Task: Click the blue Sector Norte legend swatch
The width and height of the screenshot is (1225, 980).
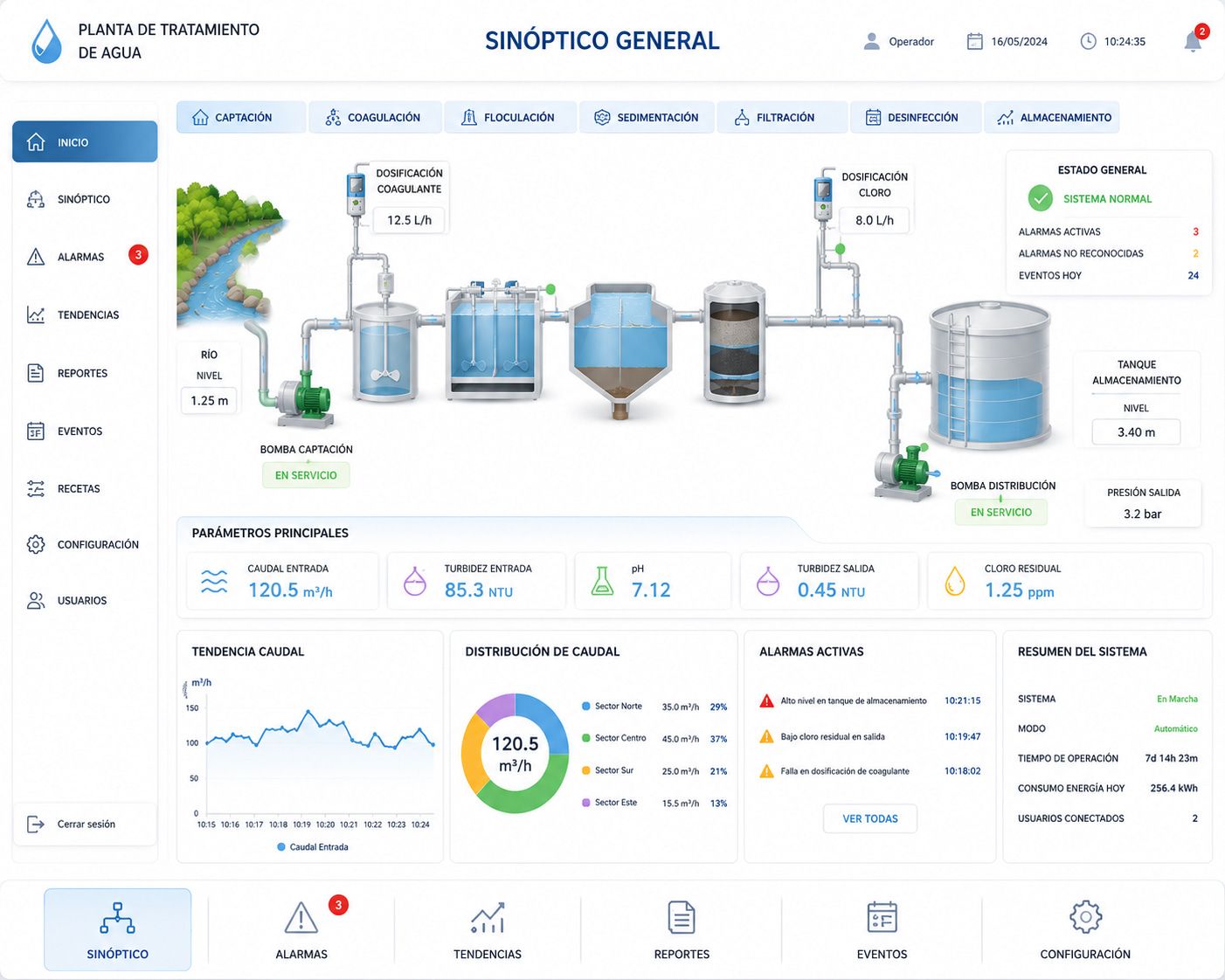Action: (586, 706)
